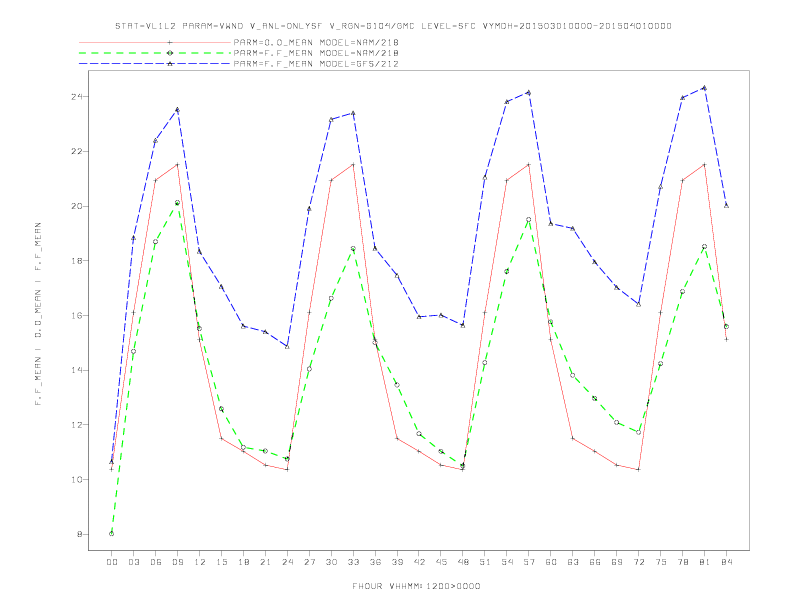Image resolution: width=792 pixels, height=612 pixels.
Task: Click x-axis tick label 33
Action: pyautogui.click(x=353, y=562)
